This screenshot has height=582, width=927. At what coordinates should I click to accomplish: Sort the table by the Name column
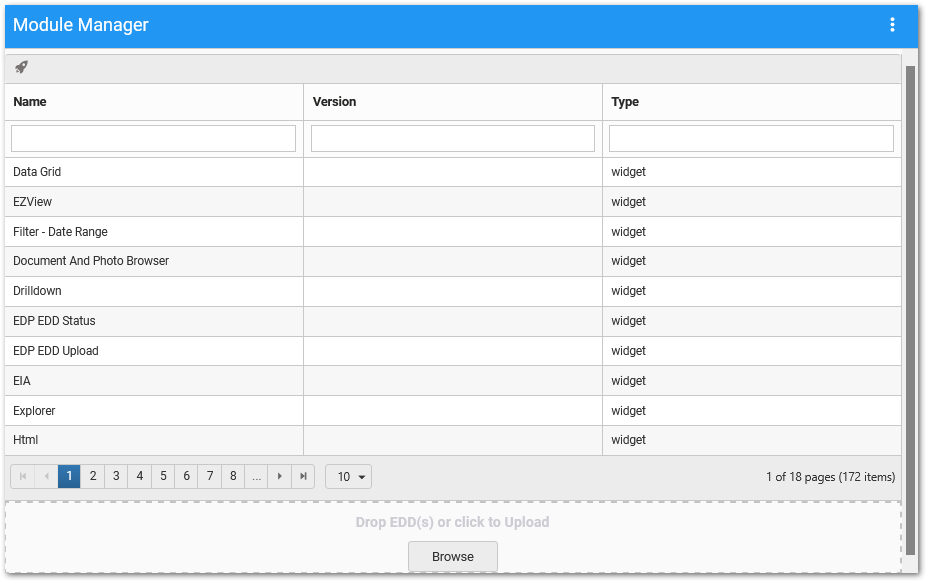click(29, 101)
